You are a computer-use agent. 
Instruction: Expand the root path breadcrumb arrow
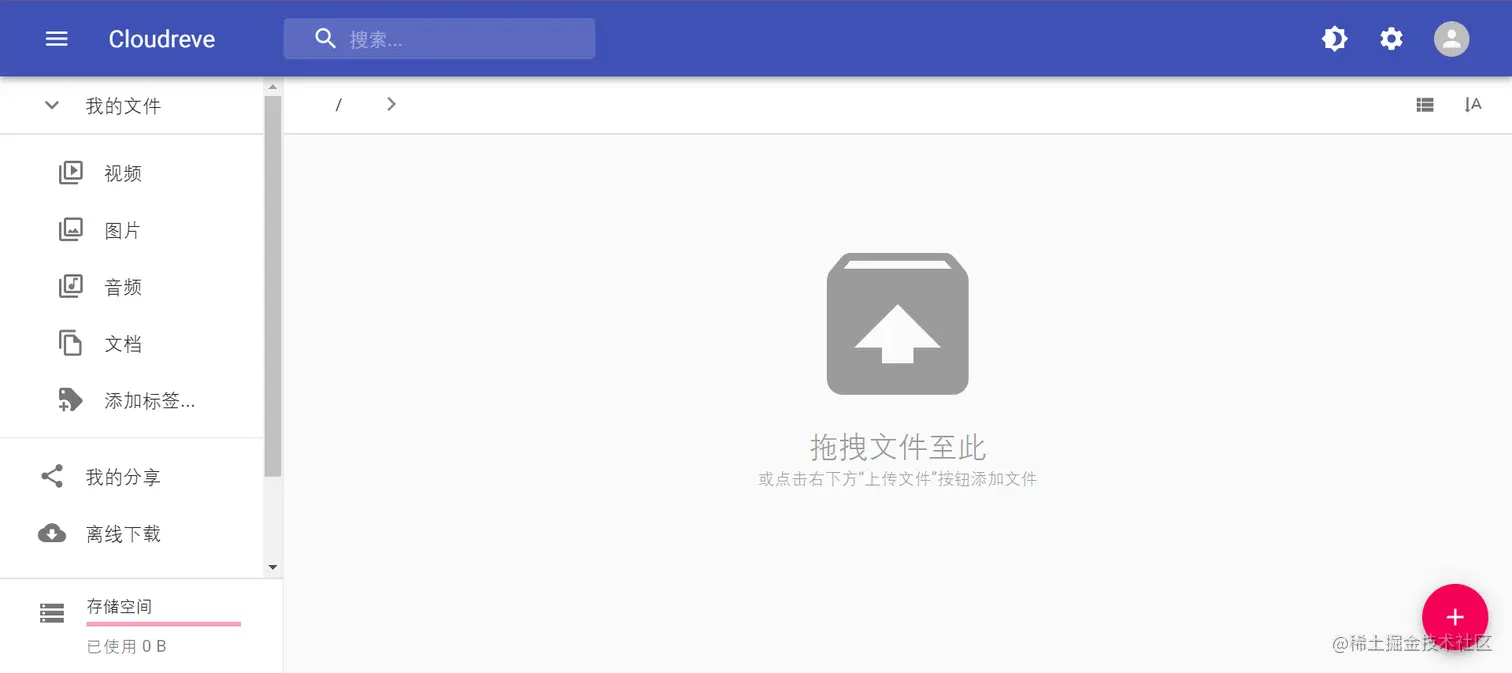pyautogui.click(x=391, y=104)
